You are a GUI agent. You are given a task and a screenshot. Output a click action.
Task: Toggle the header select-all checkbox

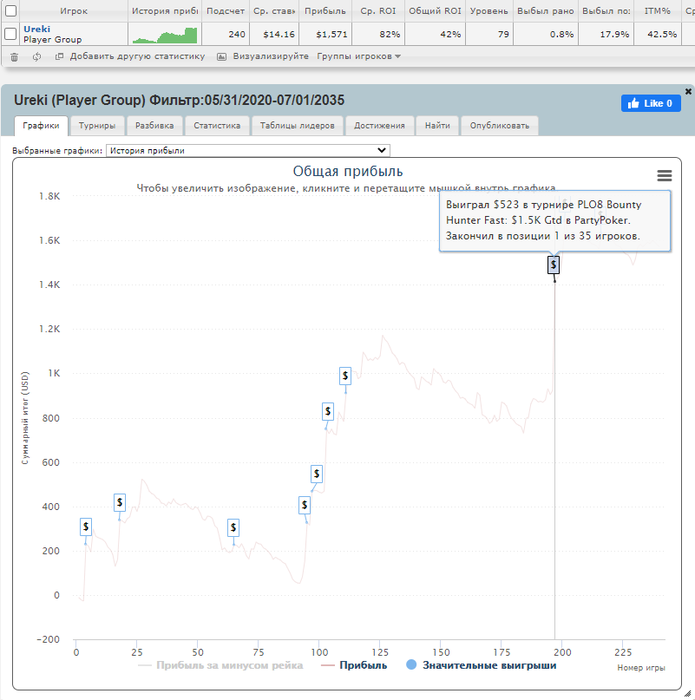11,11
